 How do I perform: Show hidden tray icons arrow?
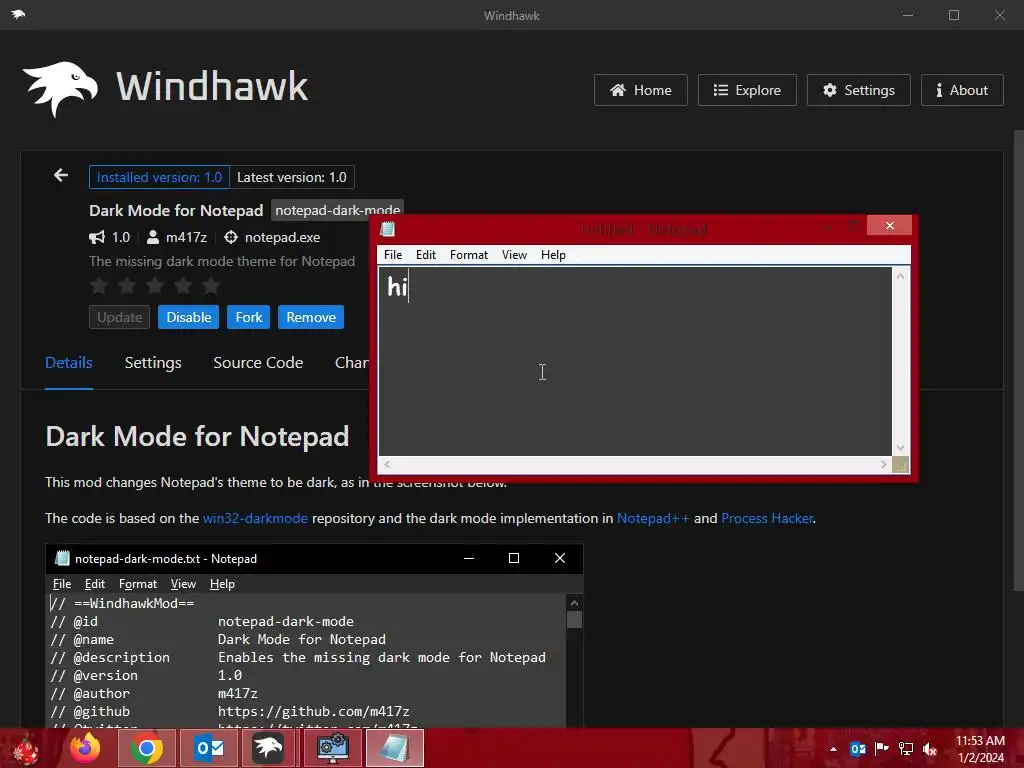click(833, 749)
